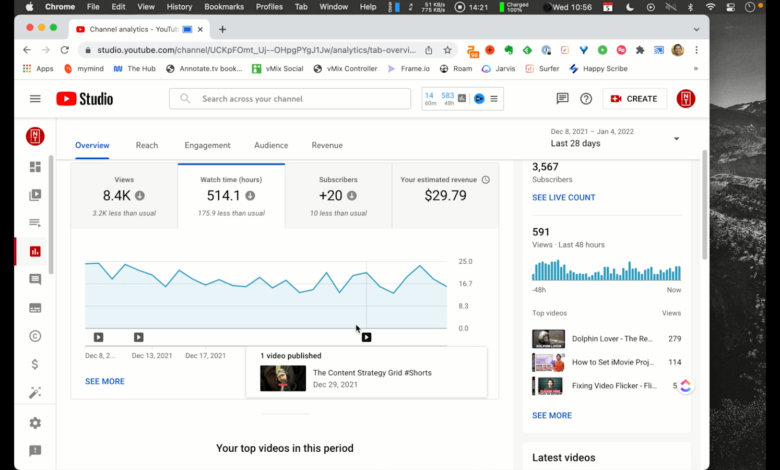Open the Last 28 days date dropdown
Image resolution: width=780 pixels, height=470 pixels.
pos(615,138)
